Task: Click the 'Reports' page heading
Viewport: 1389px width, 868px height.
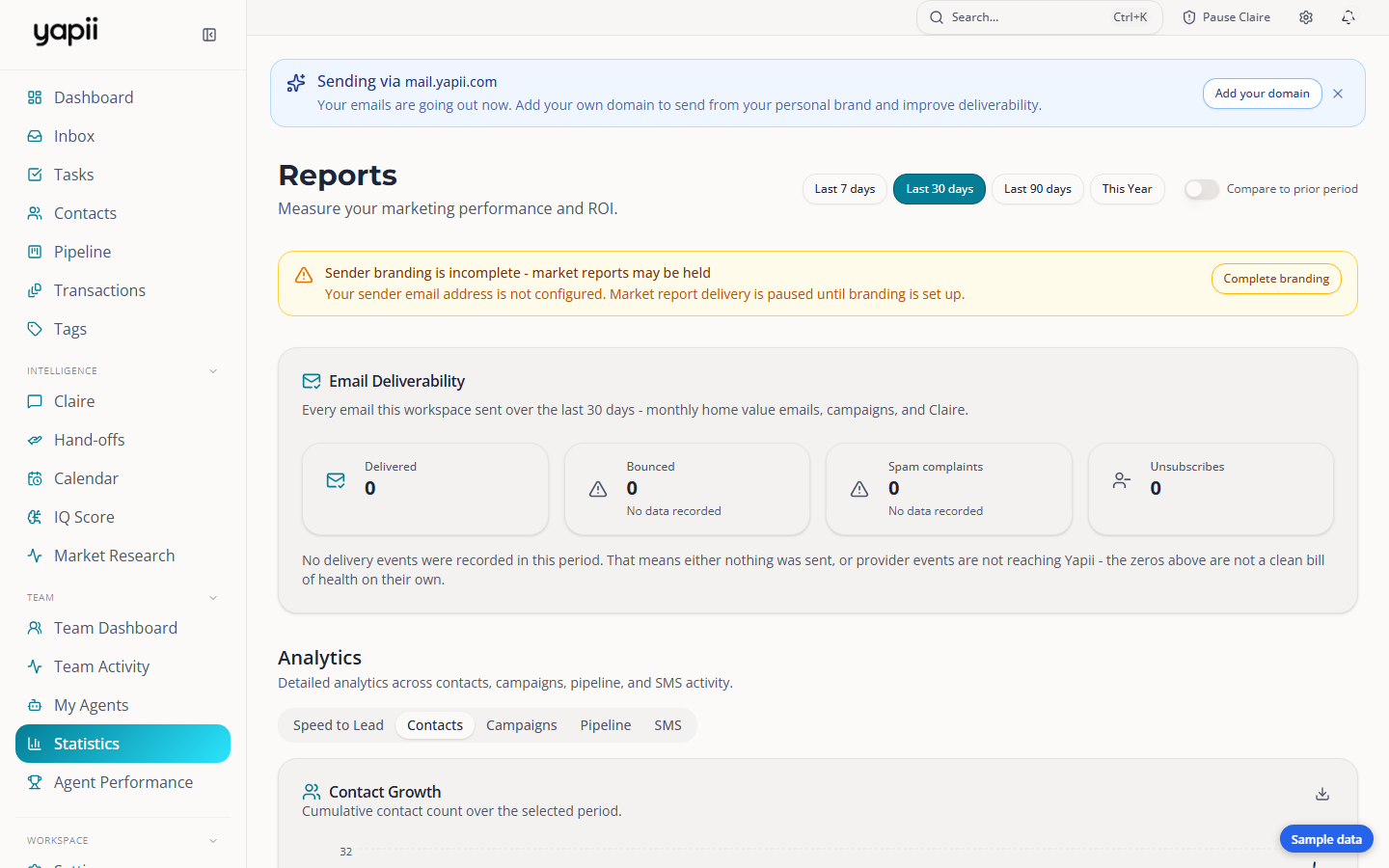Action: coord(338,176)
